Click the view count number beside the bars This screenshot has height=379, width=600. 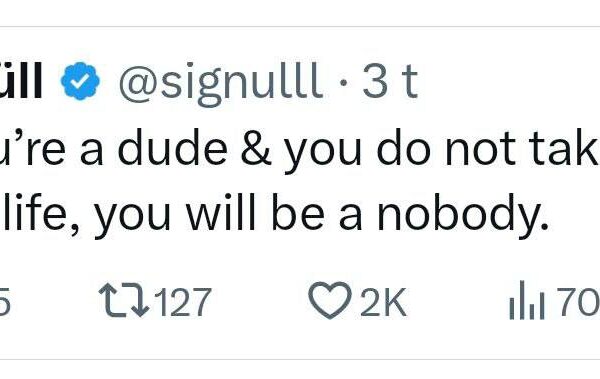pyautogui.click(x=579, y=302)
